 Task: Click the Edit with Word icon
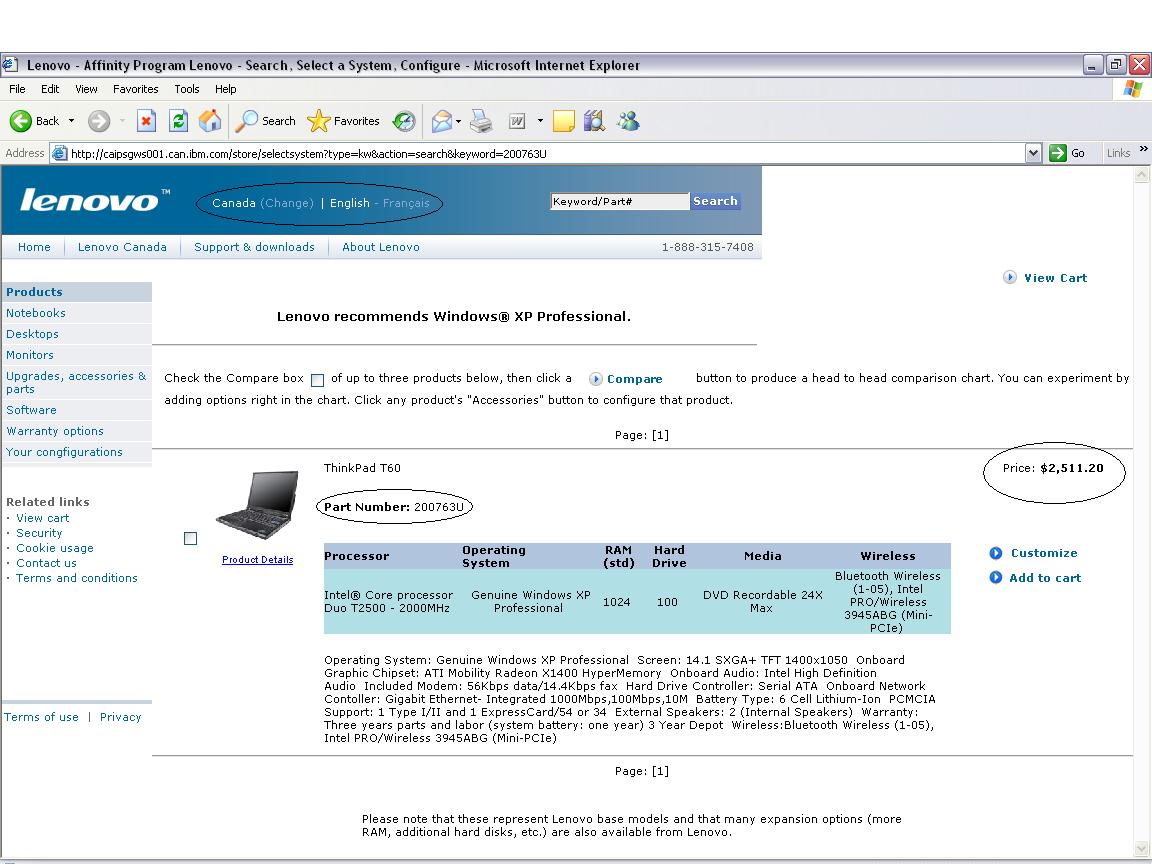(517, 120)
